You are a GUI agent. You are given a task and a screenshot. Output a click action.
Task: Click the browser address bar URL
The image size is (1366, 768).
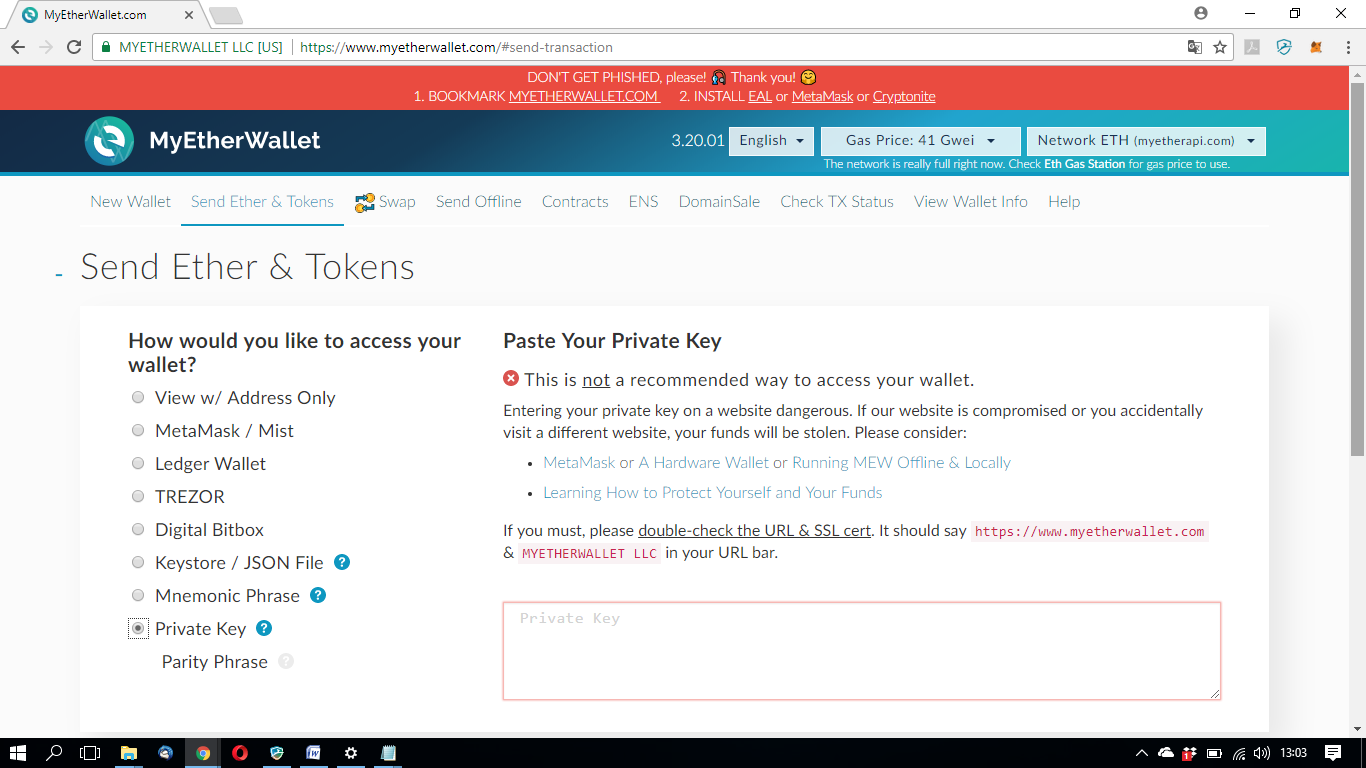(x=456, y=47)
